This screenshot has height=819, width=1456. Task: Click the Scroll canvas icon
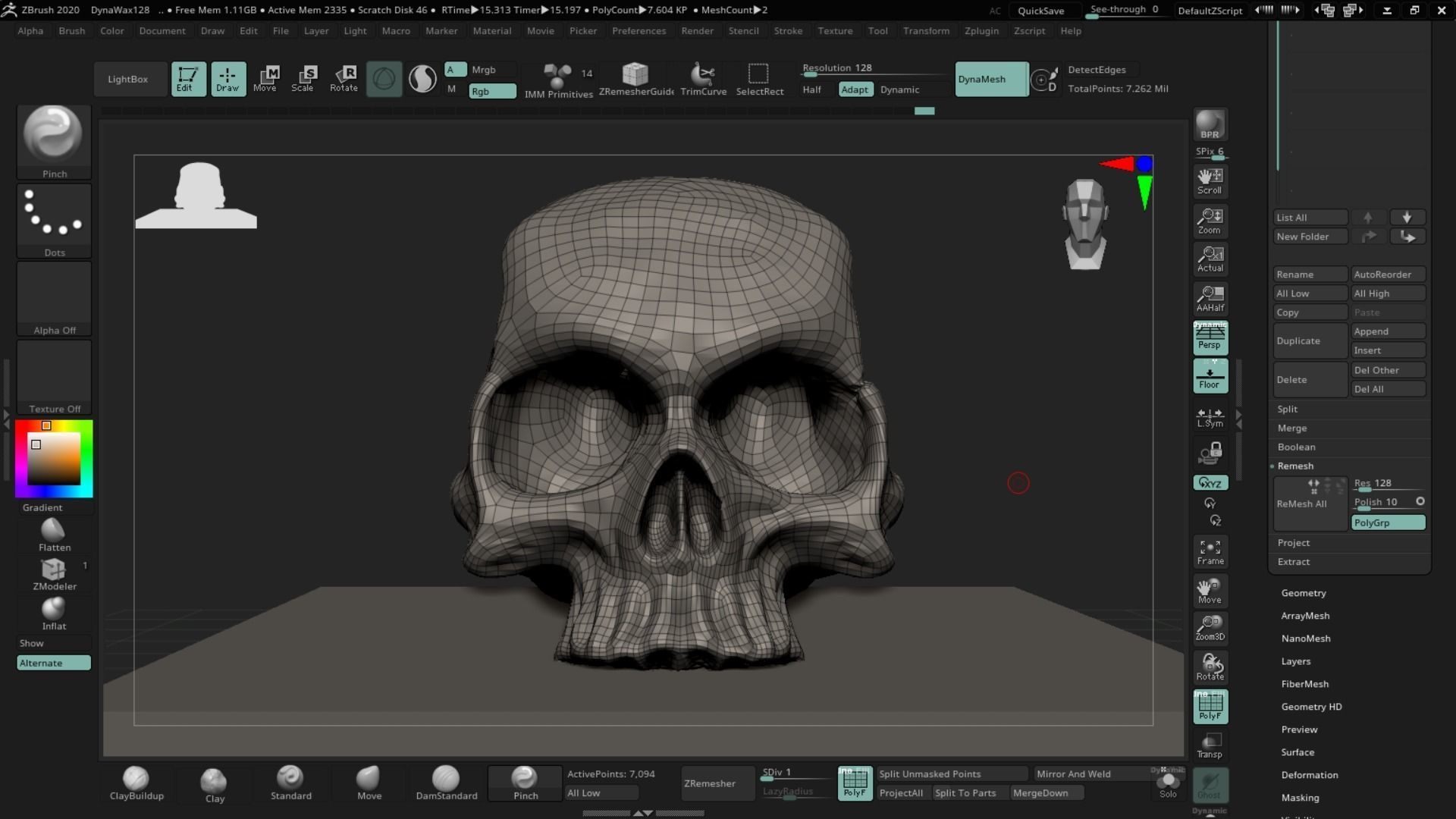tap(1210, 181)
